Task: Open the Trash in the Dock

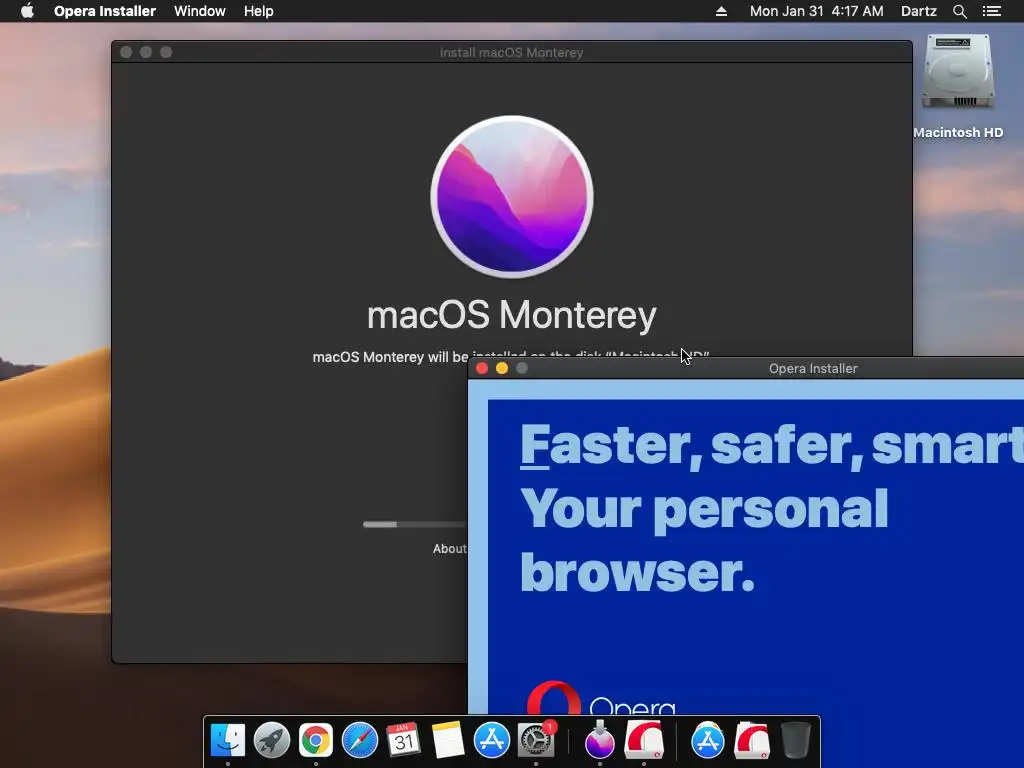Action: (795, 741)
